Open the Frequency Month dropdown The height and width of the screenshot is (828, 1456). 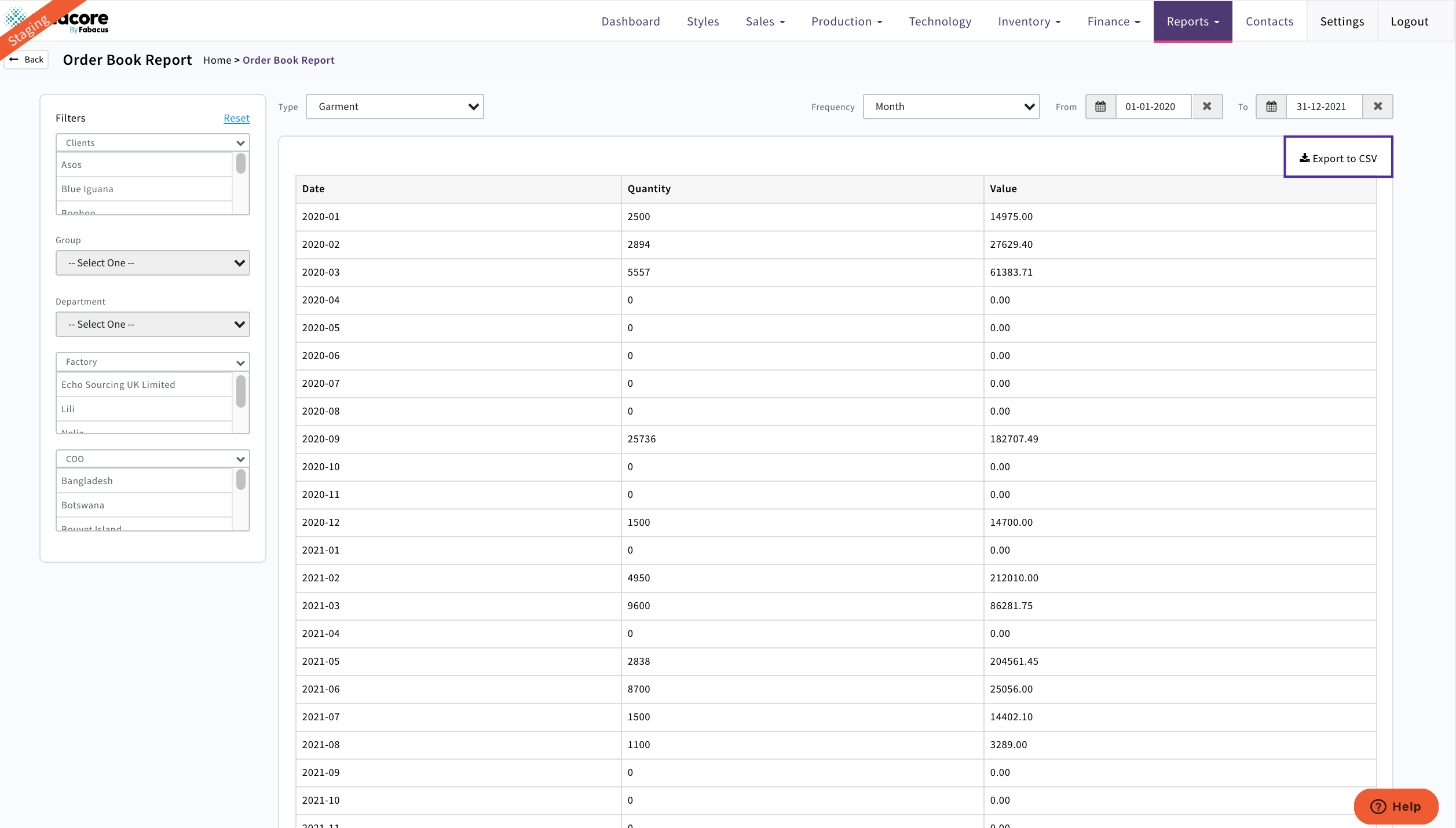tap(951, 107)
